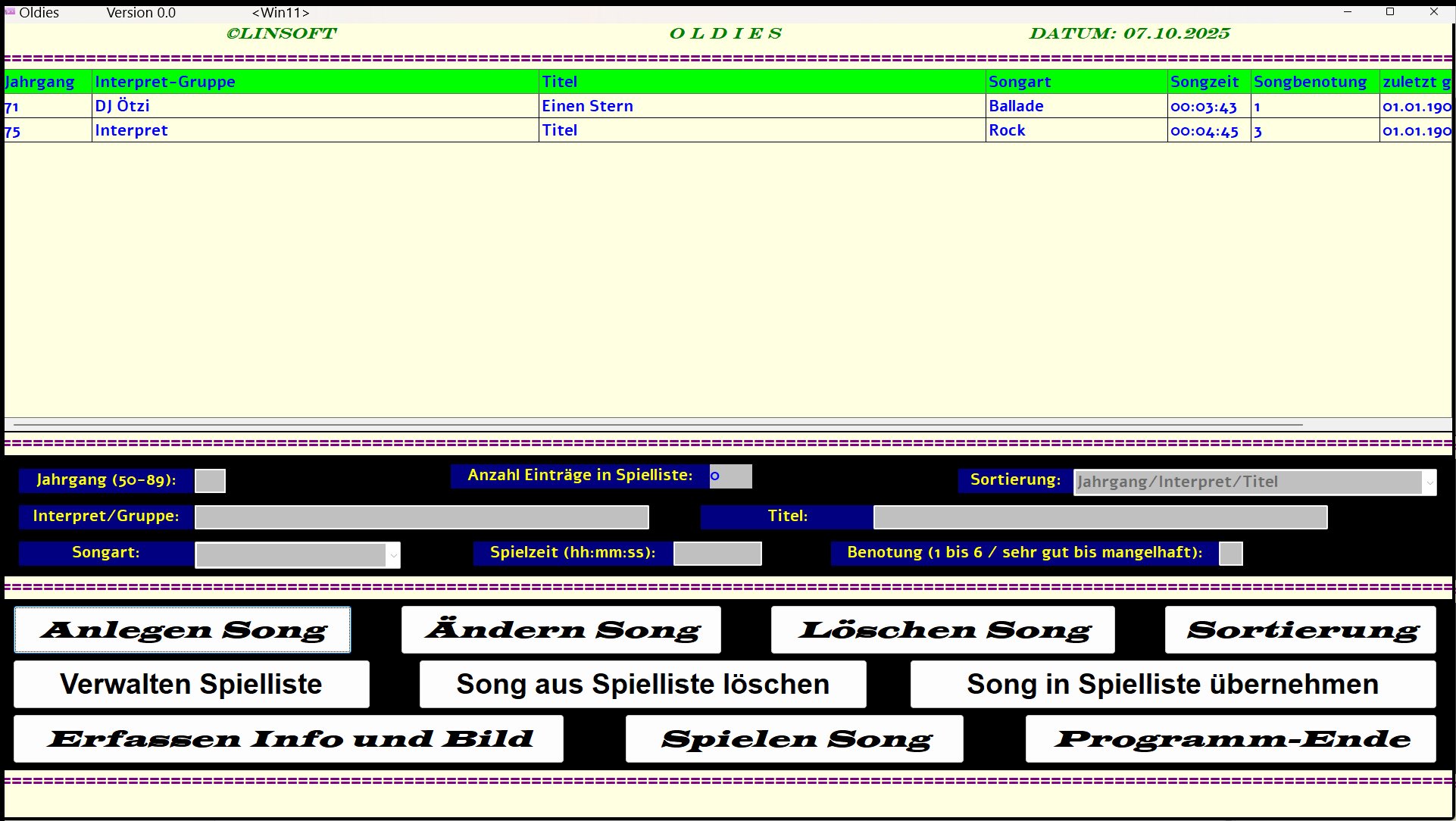
Task: Click the horizontal scrollbar below the song table
Action: (x=658, y=425)
